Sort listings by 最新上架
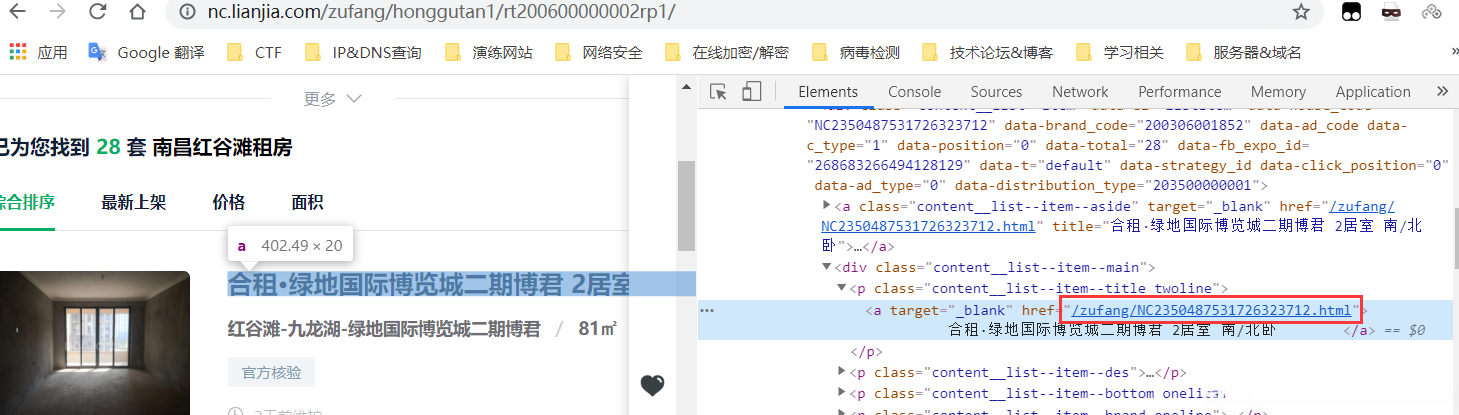The height and width of the screenshot is (415, 1459). 133,203
